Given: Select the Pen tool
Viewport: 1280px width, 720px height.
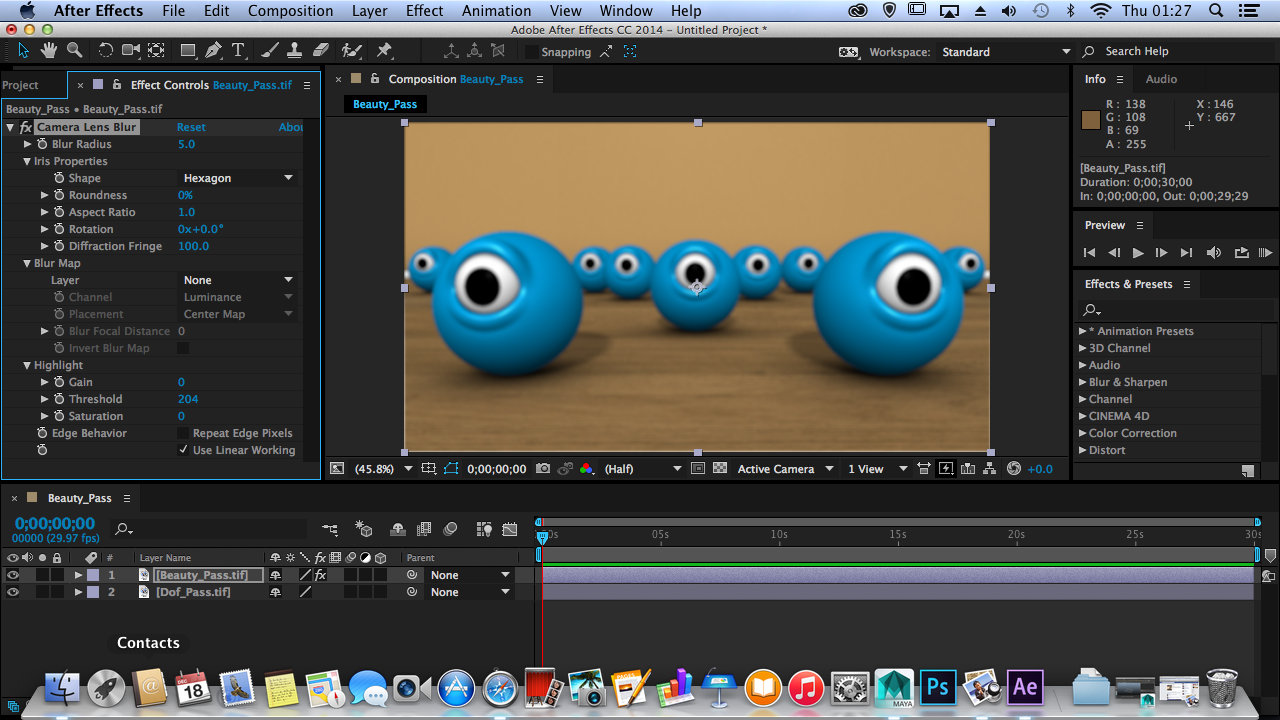Looking at the screenshot, I should click(x=213, y=50).
